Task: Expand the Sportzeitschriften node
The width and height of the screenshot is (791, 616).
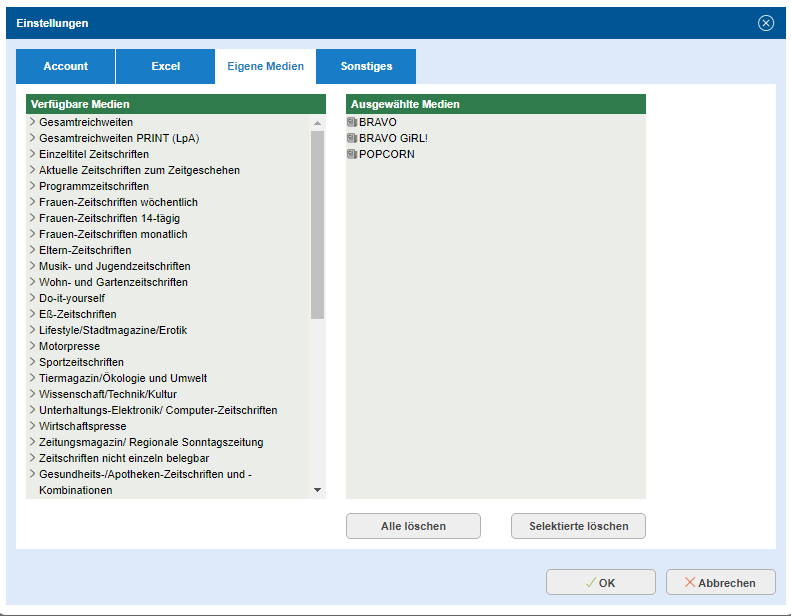Action: tap(33, 363)
